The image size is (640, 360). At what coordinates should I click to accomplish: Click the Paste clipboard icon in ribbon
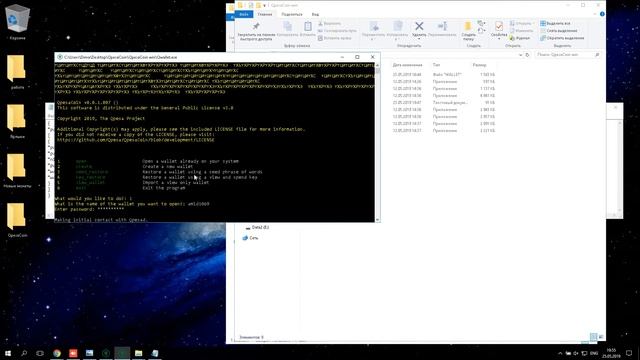[308, 29]
